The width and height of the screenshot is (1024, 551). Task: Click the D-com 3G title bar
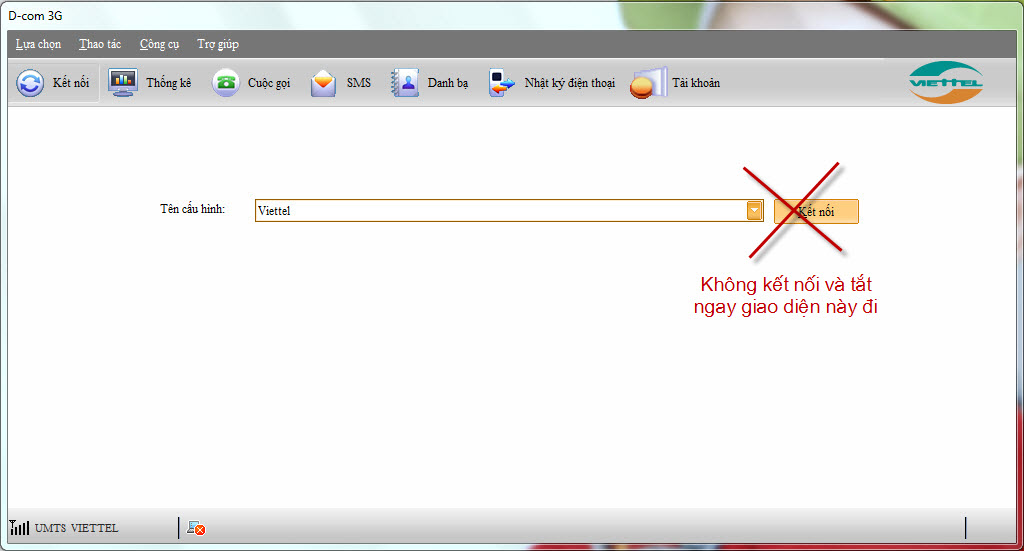point(400,14)
